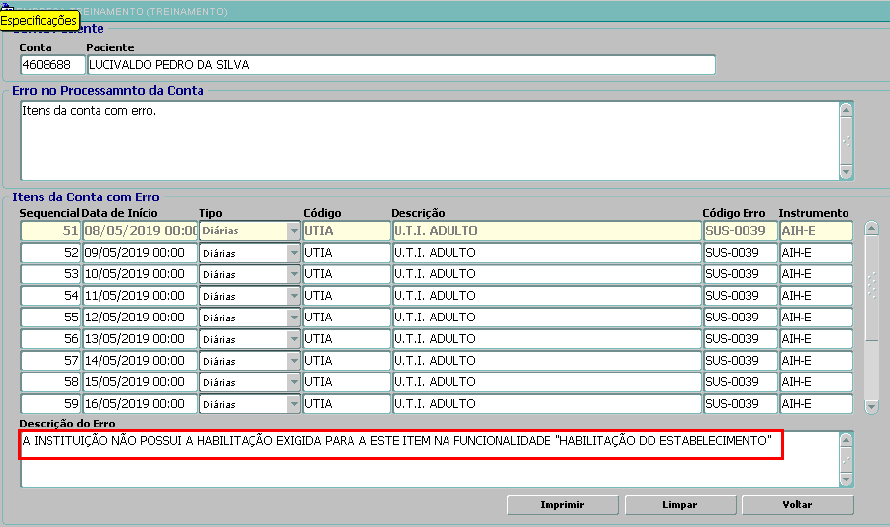Click AIH-E instrument cell in row 55

tap(816, 317)
